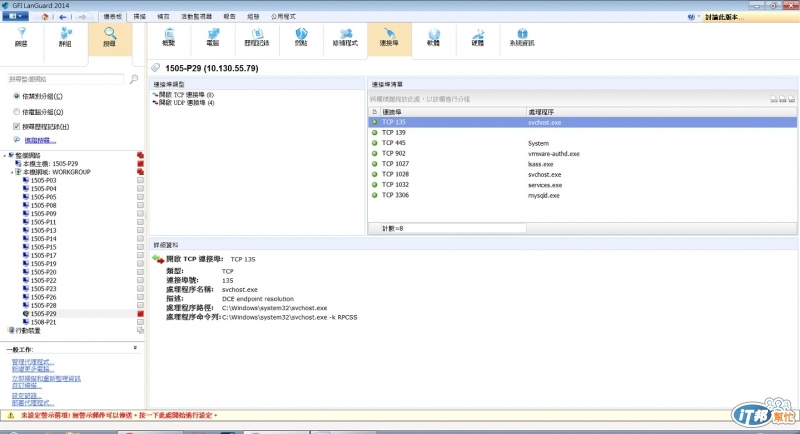Open the Software disc view
This screenshot has width=800, height=434.
[x=433, y=38]
